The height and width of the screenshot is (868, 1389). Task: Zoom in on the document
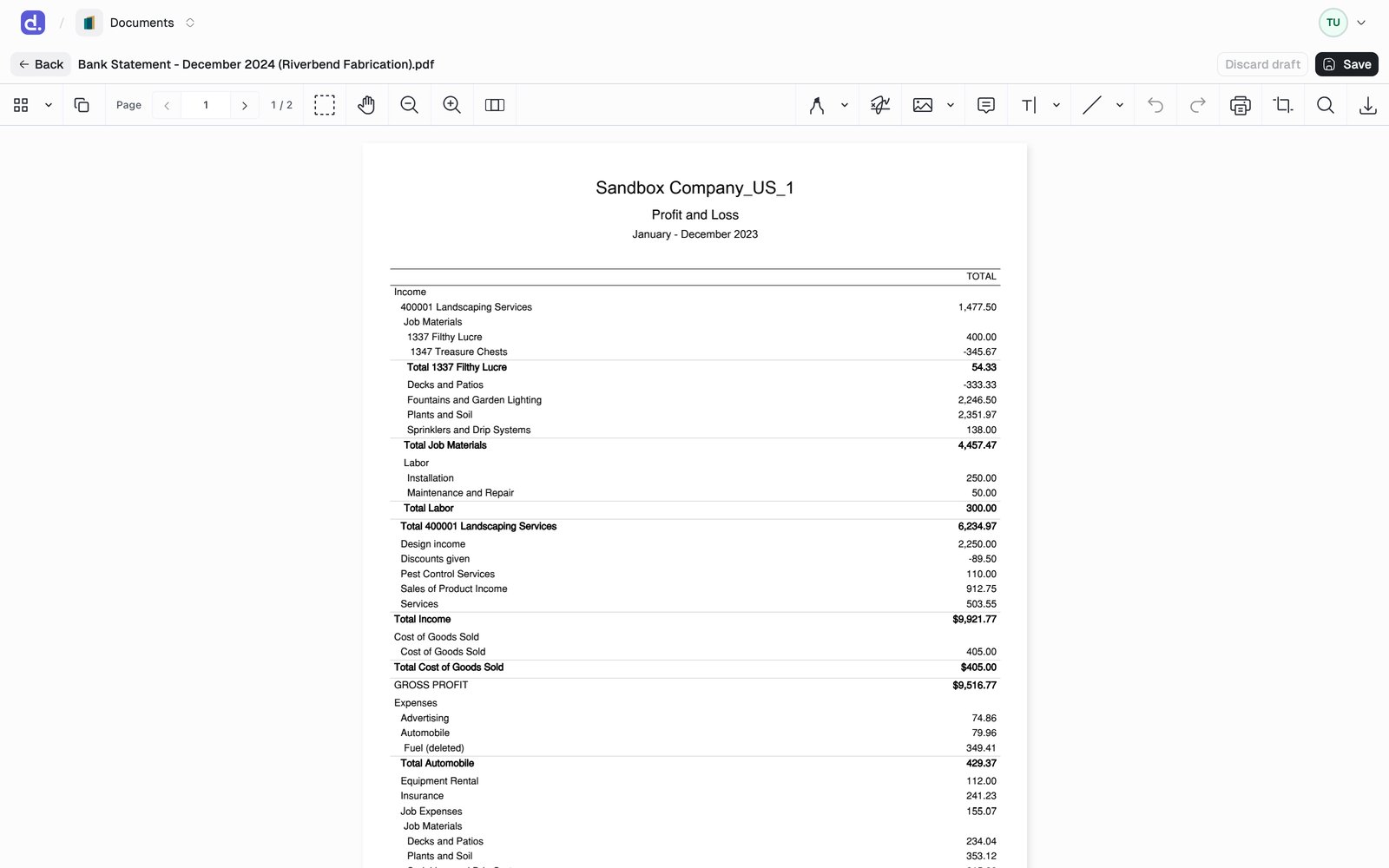pyautogui.click(x=451, y=105)
